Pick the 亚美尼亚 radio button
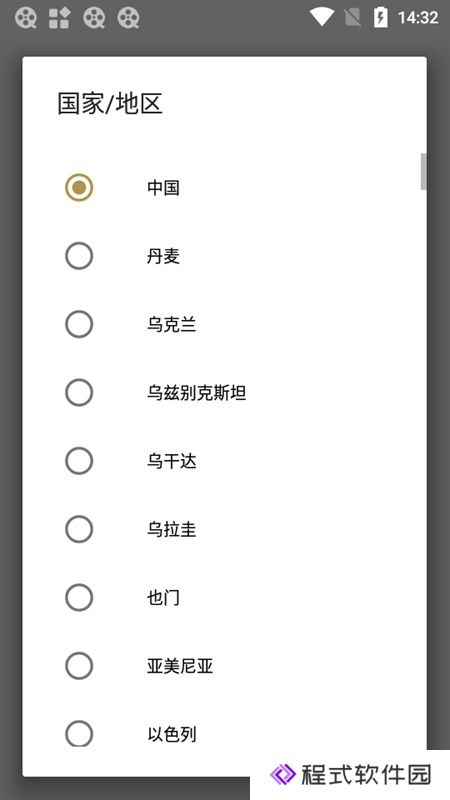 pos(79,666)
